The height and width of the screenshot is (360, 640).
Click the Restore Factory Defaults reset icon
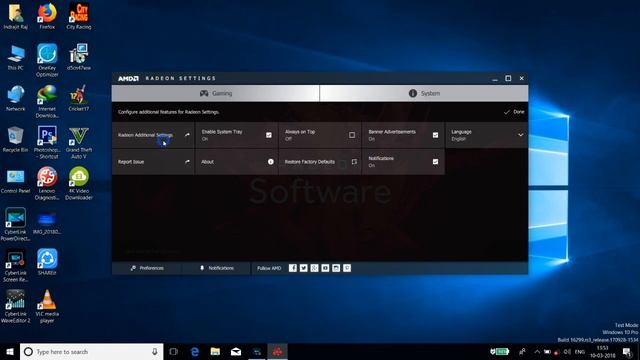click(354, 162)
